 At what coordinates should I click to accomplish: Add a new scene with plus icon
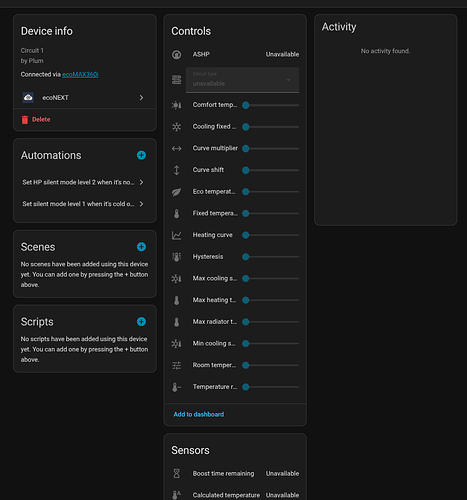141,247
